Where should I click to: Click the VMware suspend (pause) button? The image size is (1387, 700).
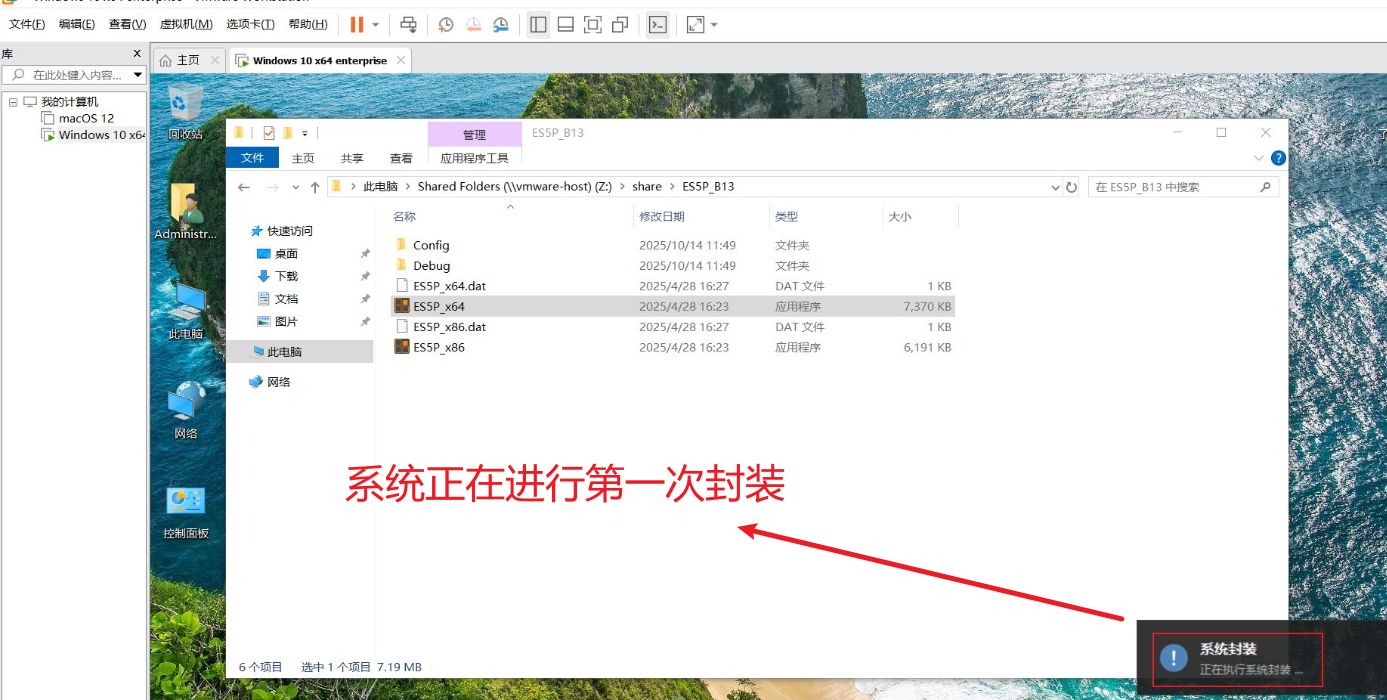pyautogui.click(x=357, y=24)
